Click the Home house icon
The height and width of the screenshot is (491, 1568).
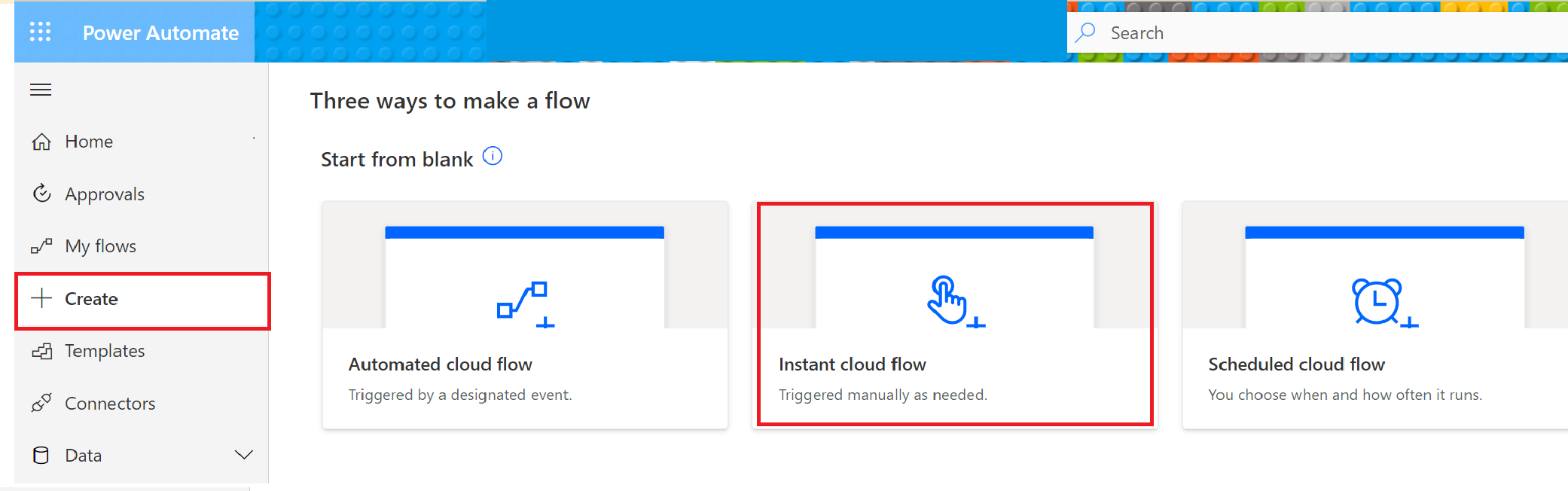coord(41,142)
